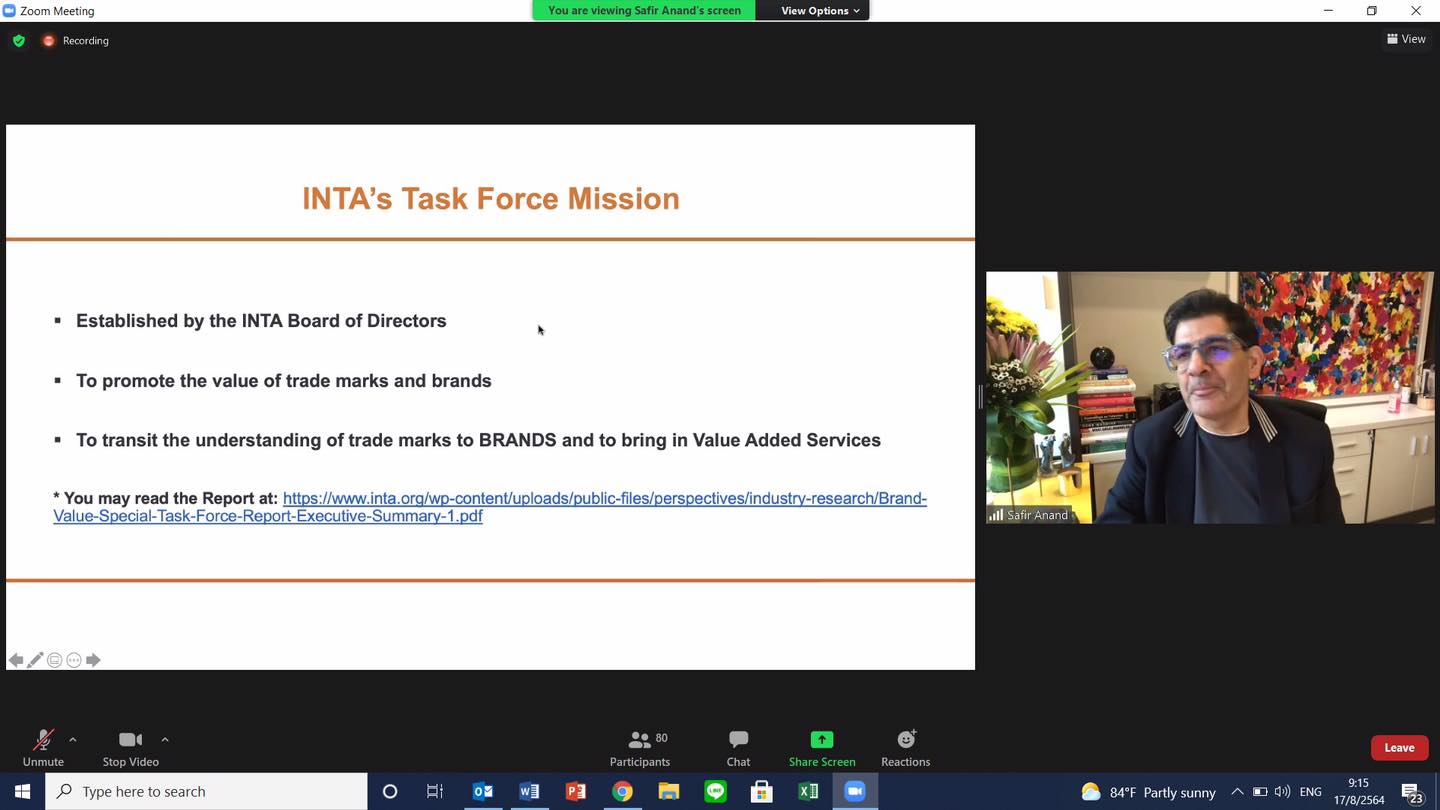Screen dimensions: 1440x810
Task: Open Google Chrome from the taskbar
Action: [622, 791]
